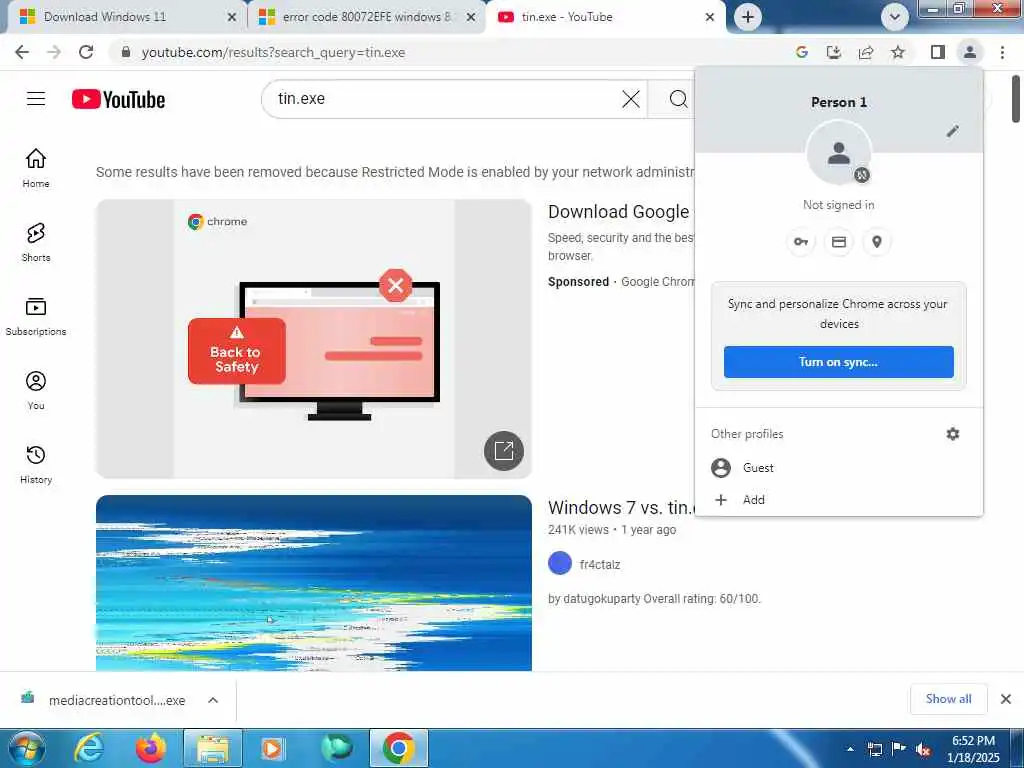Open the Chrome three-dot menu
The width and height of the screenshot is (1024, 768).
coord(1002,52)
